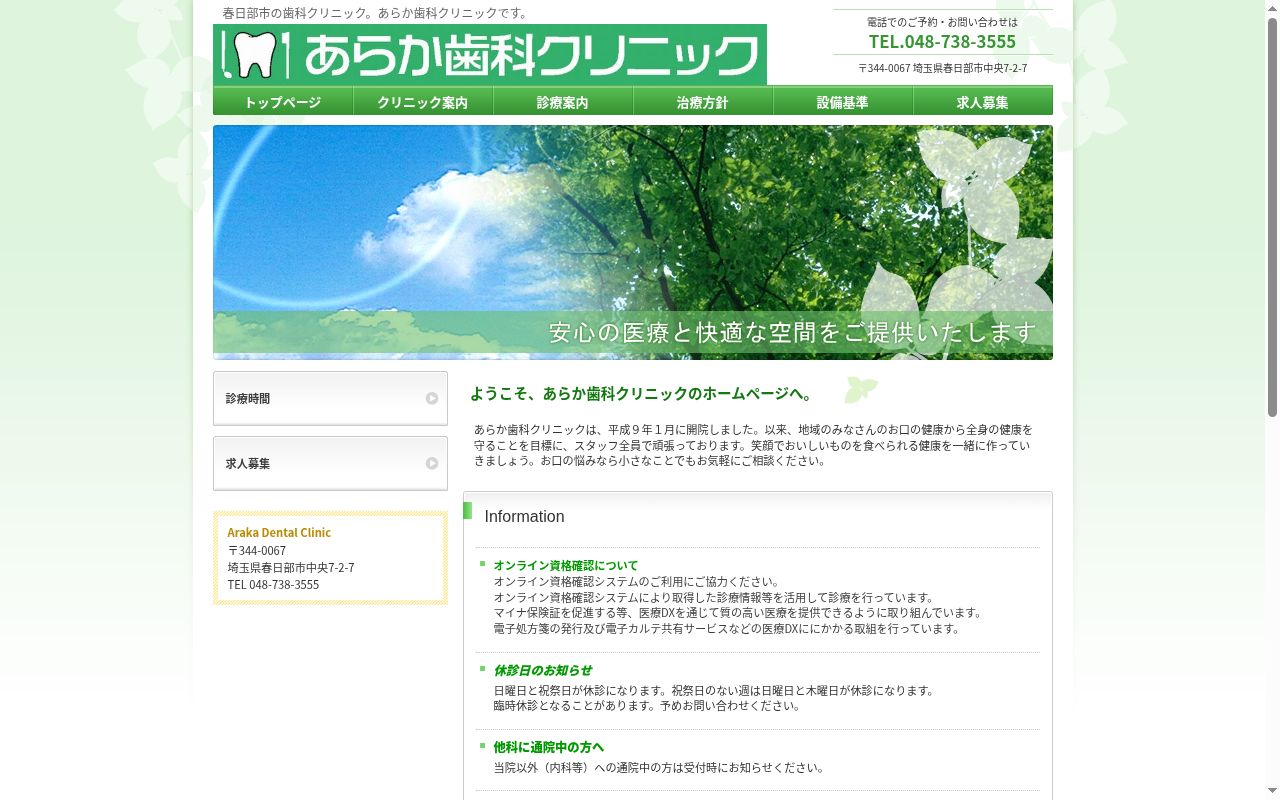Open the トップページ menu item
The image size is (1280, 800).
[283, 101]
